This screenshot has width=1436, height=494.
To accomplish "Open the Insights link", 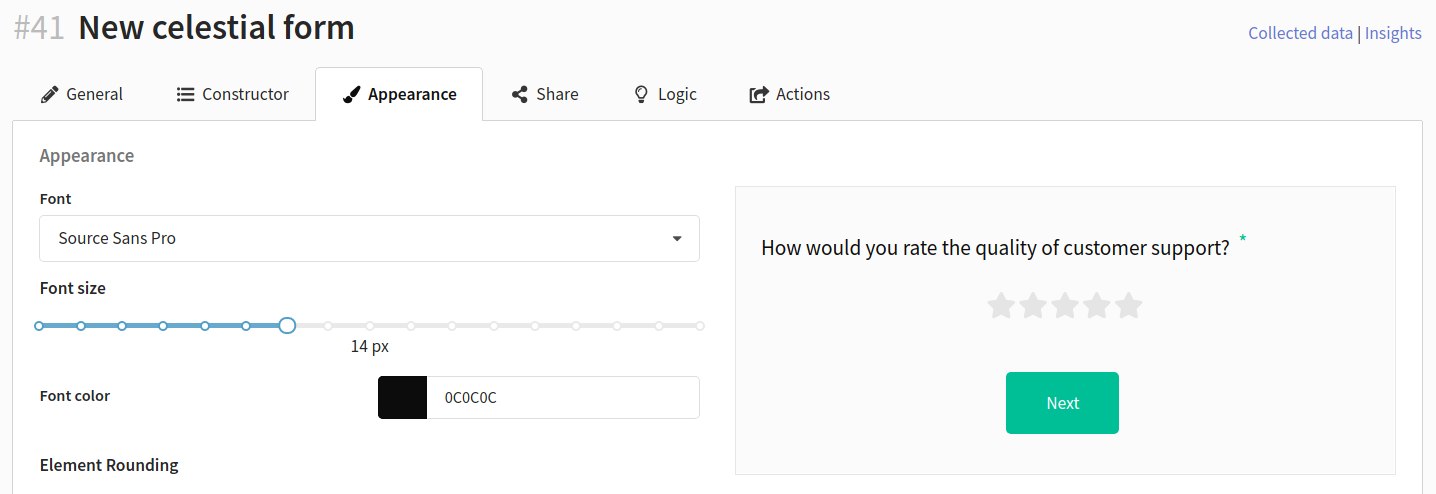I will (1393, 33).
